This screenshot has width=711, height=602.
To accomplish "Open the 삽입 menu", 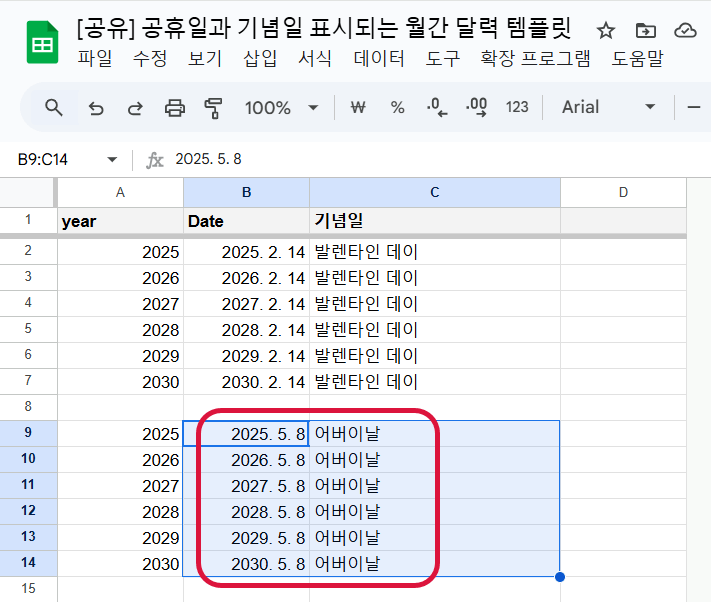I will pos(260,59).
